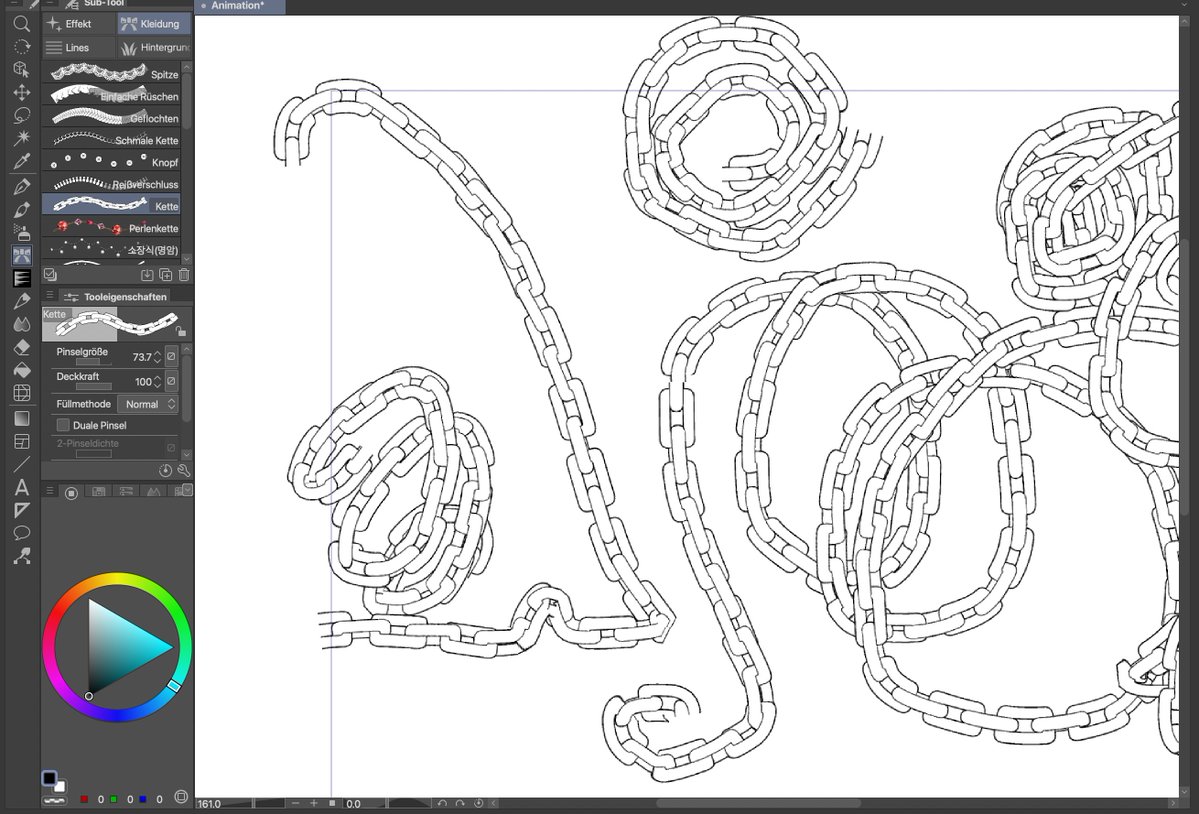The height and width of the screenshot is (814, 1199).
Task: Select the Brush tool
Action: [x=21, y=209]
